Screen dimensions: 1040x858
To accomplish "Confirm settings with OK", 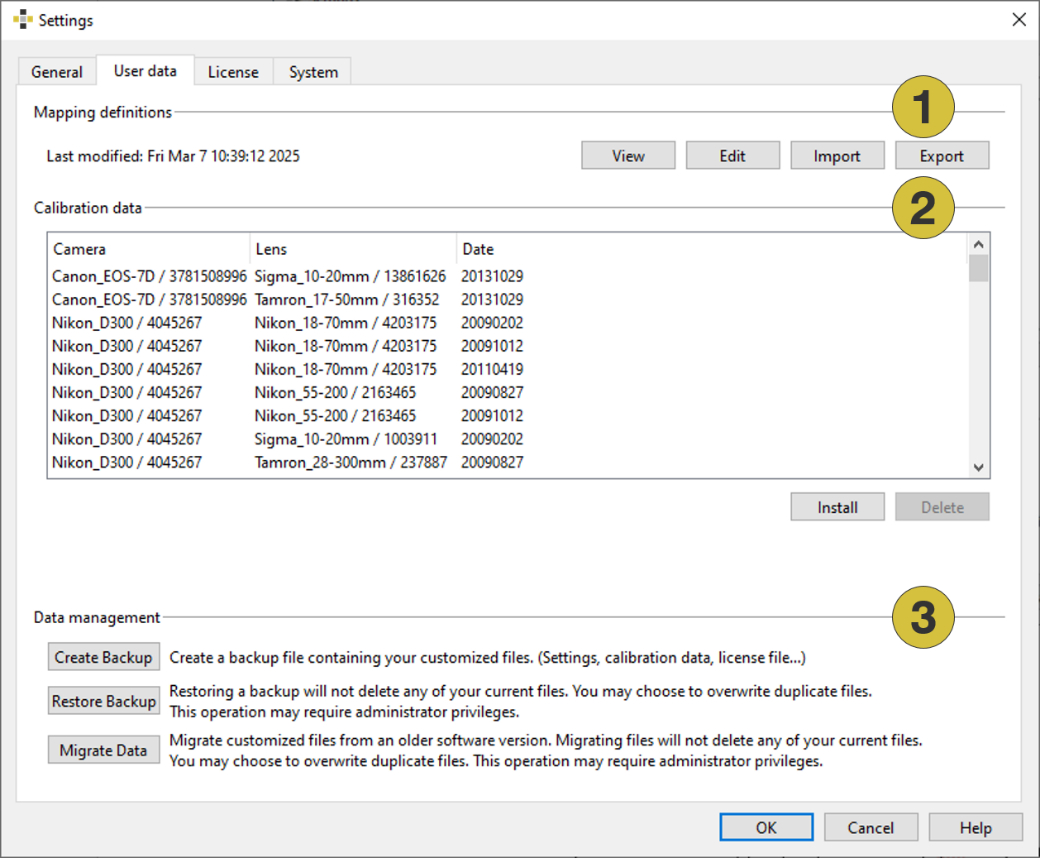I will [x=766, y=827].
